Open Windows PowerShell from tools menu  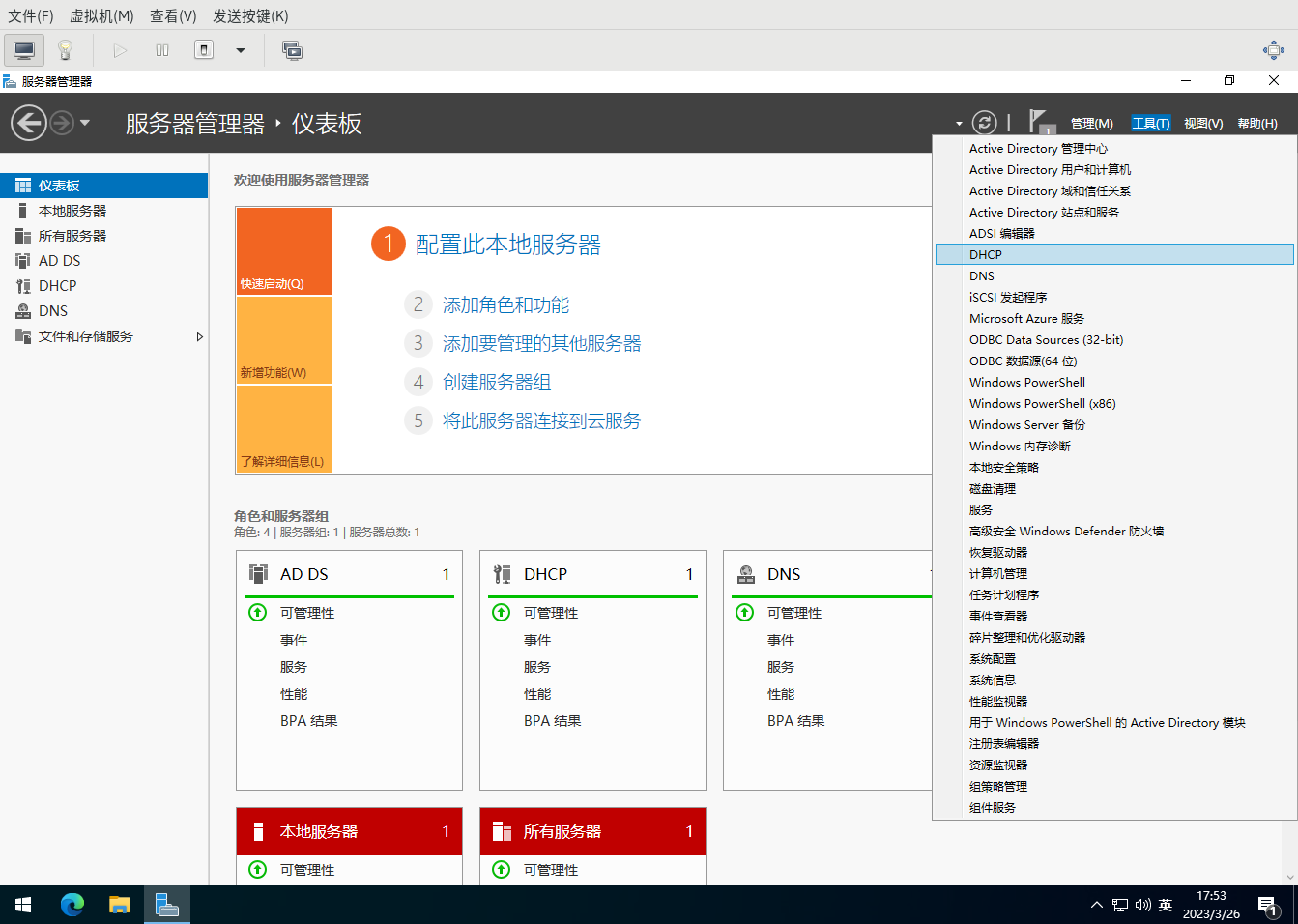(x=1114, y=383)
